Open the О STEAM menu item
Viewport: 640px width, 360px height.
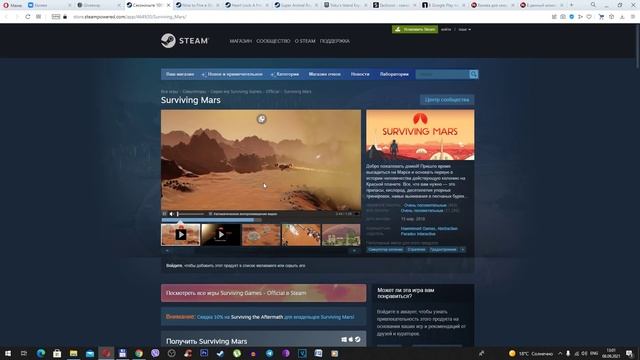click(305, 41)
